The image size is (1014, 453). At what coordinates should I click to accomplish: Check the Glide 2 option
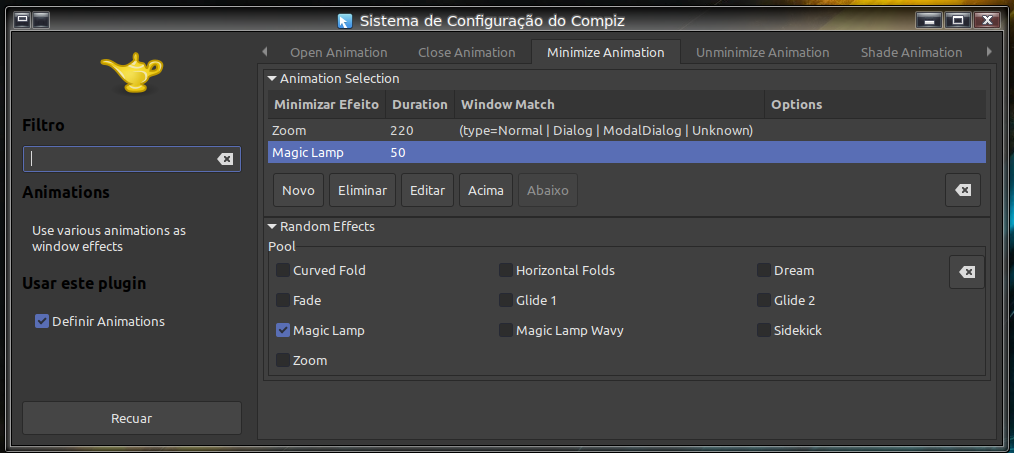click(x=764, y=300)
